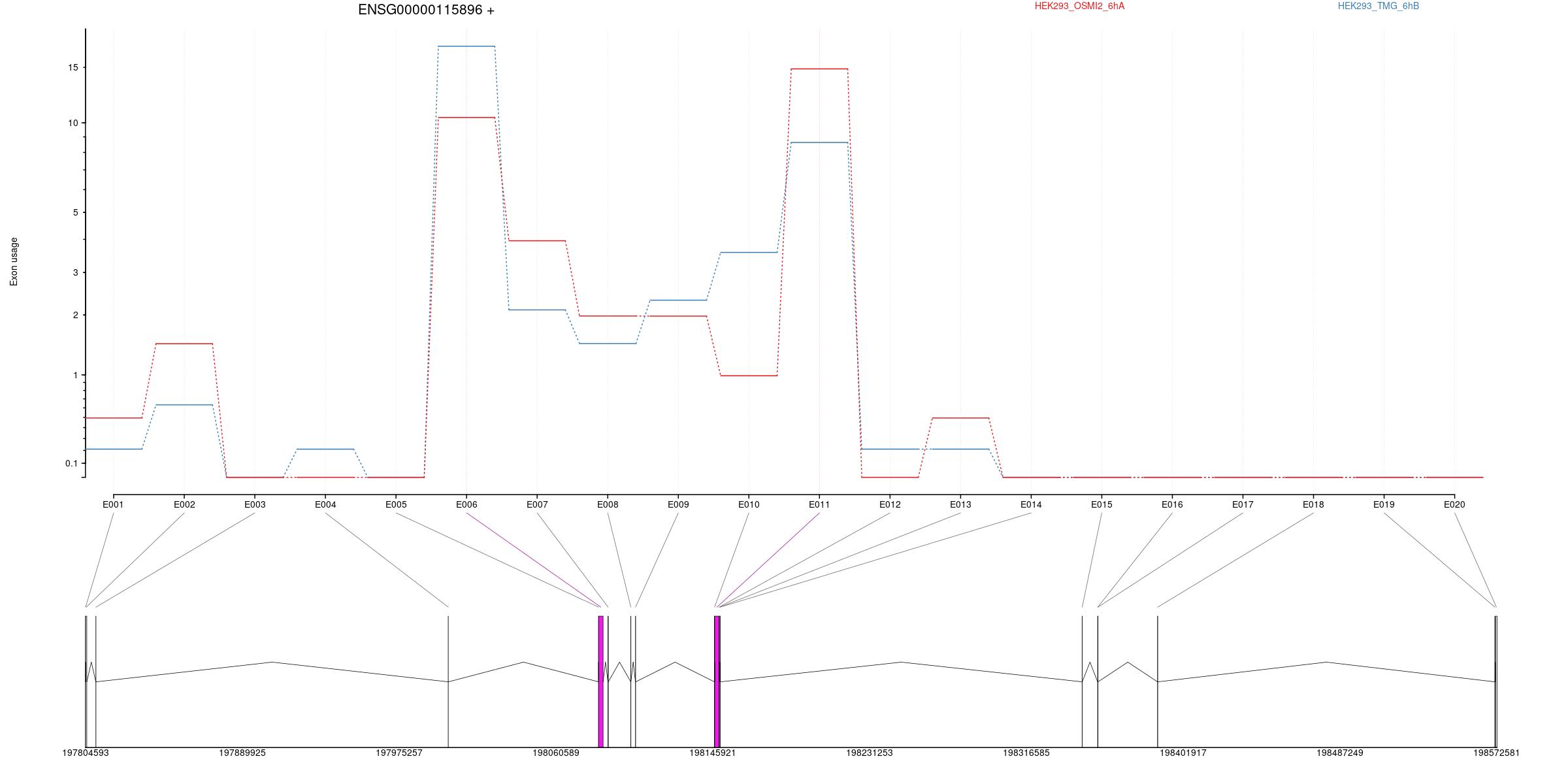Click exon label E011
The image size is (1568, 784).
pyautogui.click(x=819, y=504)
